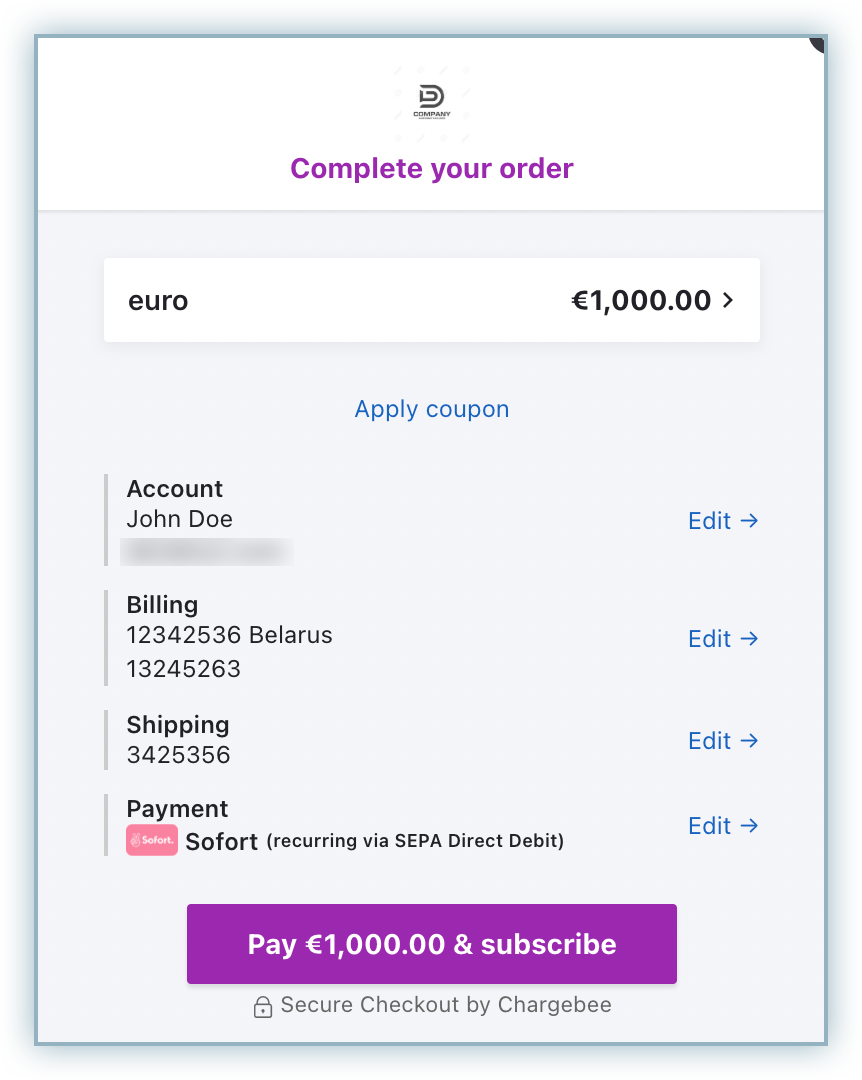Image resolution: width=862 pixels, height=1080 pixels.
Task: Click the 12342536 Belarus billing address line
Action: tap(229, 635)
